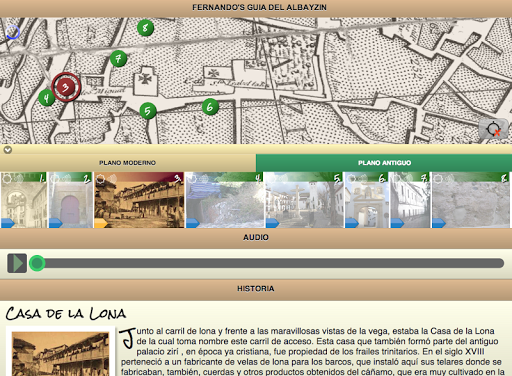Click the green audio progress slider knob
The height and width of the screenshot is (376, 512).
(37, 263)
